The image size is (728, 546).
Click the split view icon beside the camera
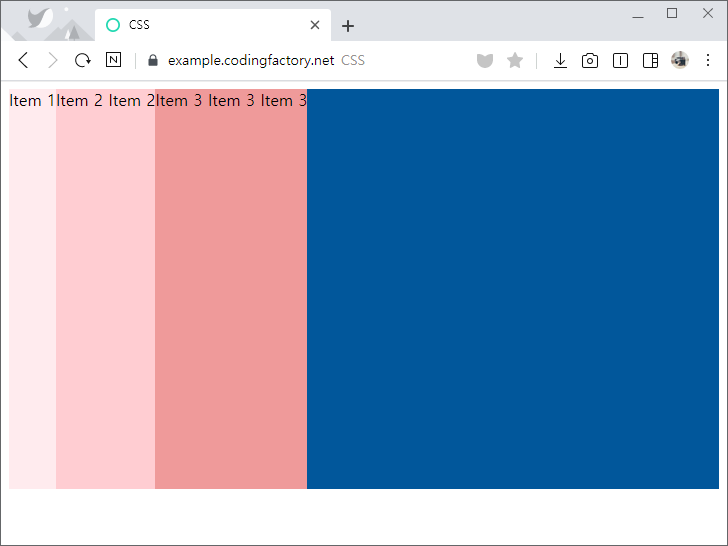(x=620, y=61)
